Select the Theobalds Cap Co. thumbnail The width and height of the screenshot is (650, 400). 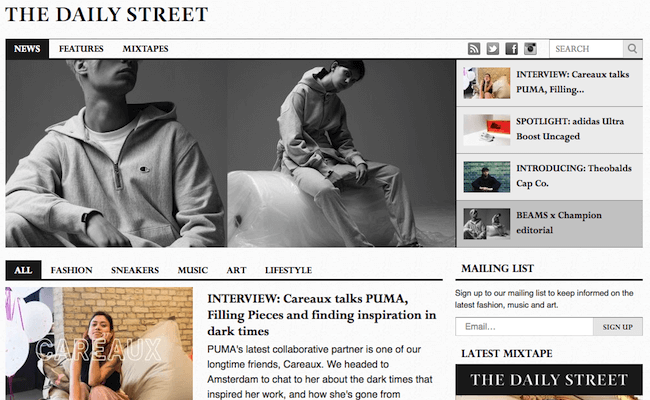(x=487, y=177)
